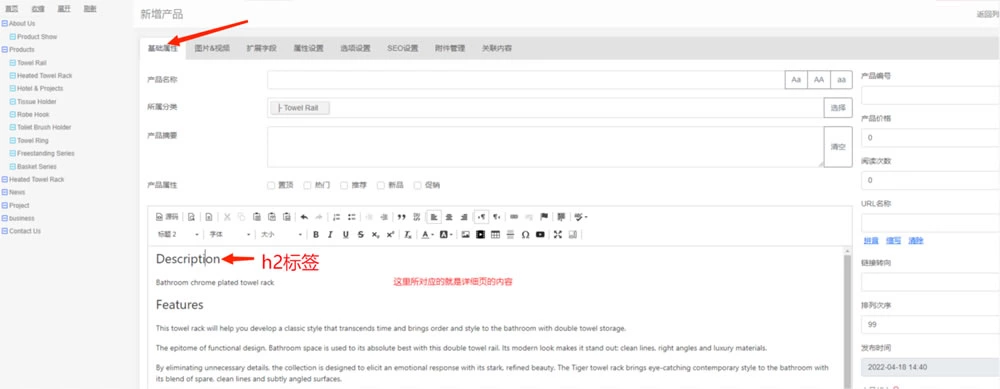Click the Paste from Word icon
The height and width of the screenshot is (389, 1000).
point(286,217)
